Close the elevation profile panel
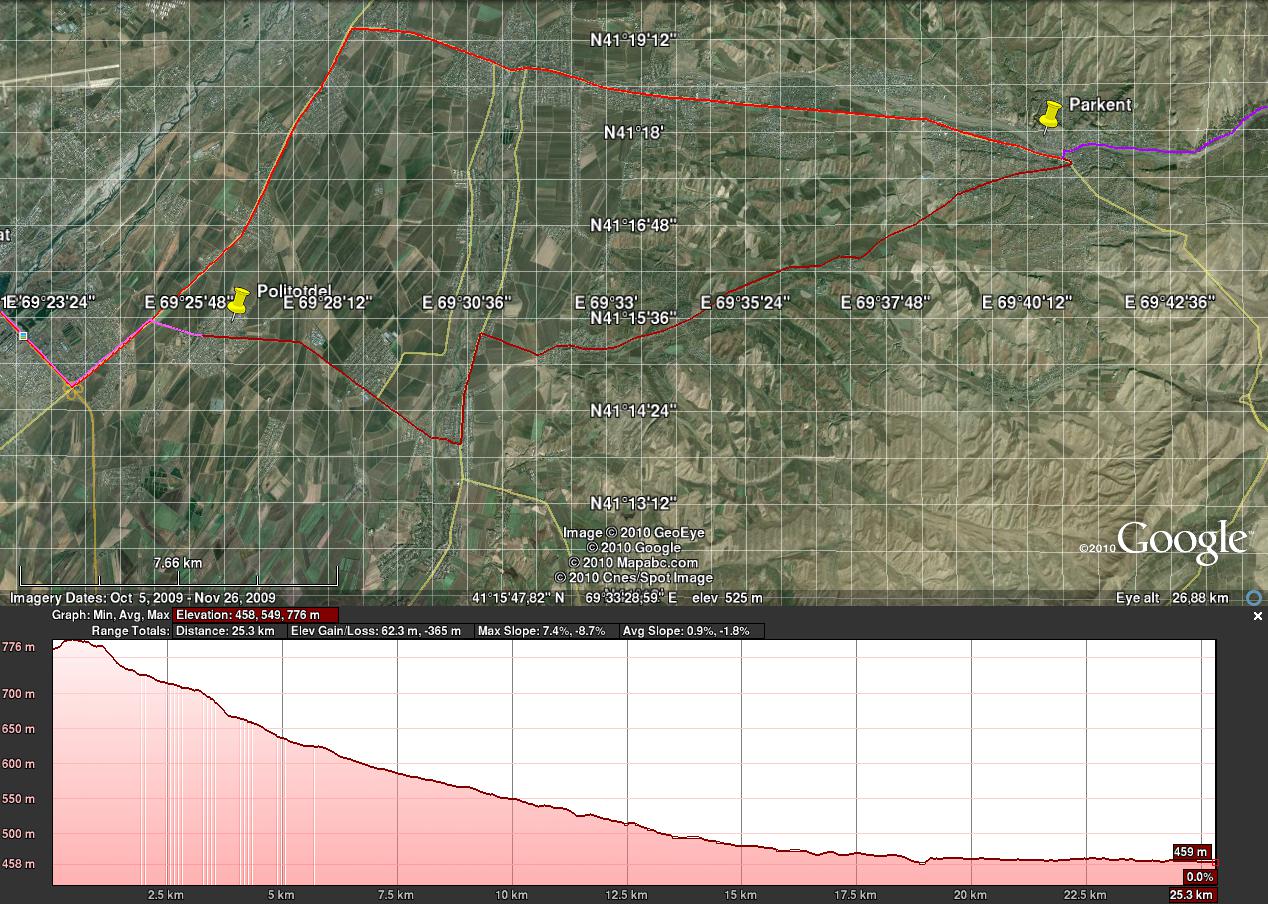 [1258, 617]
